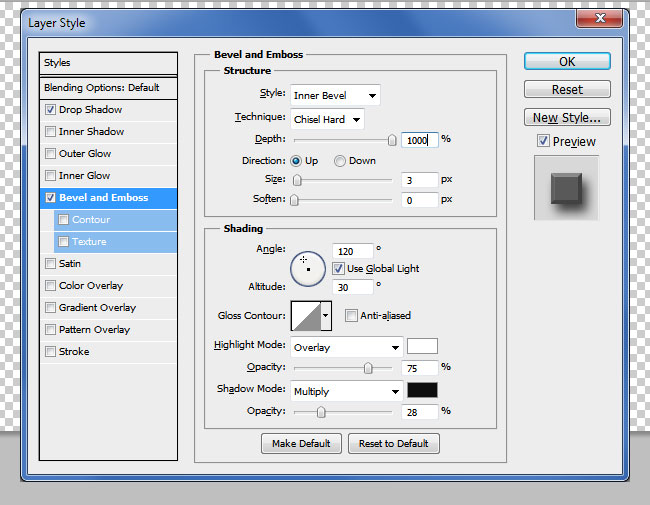Open the Style dropdown showing Inner Bevel

coord(335,96)
